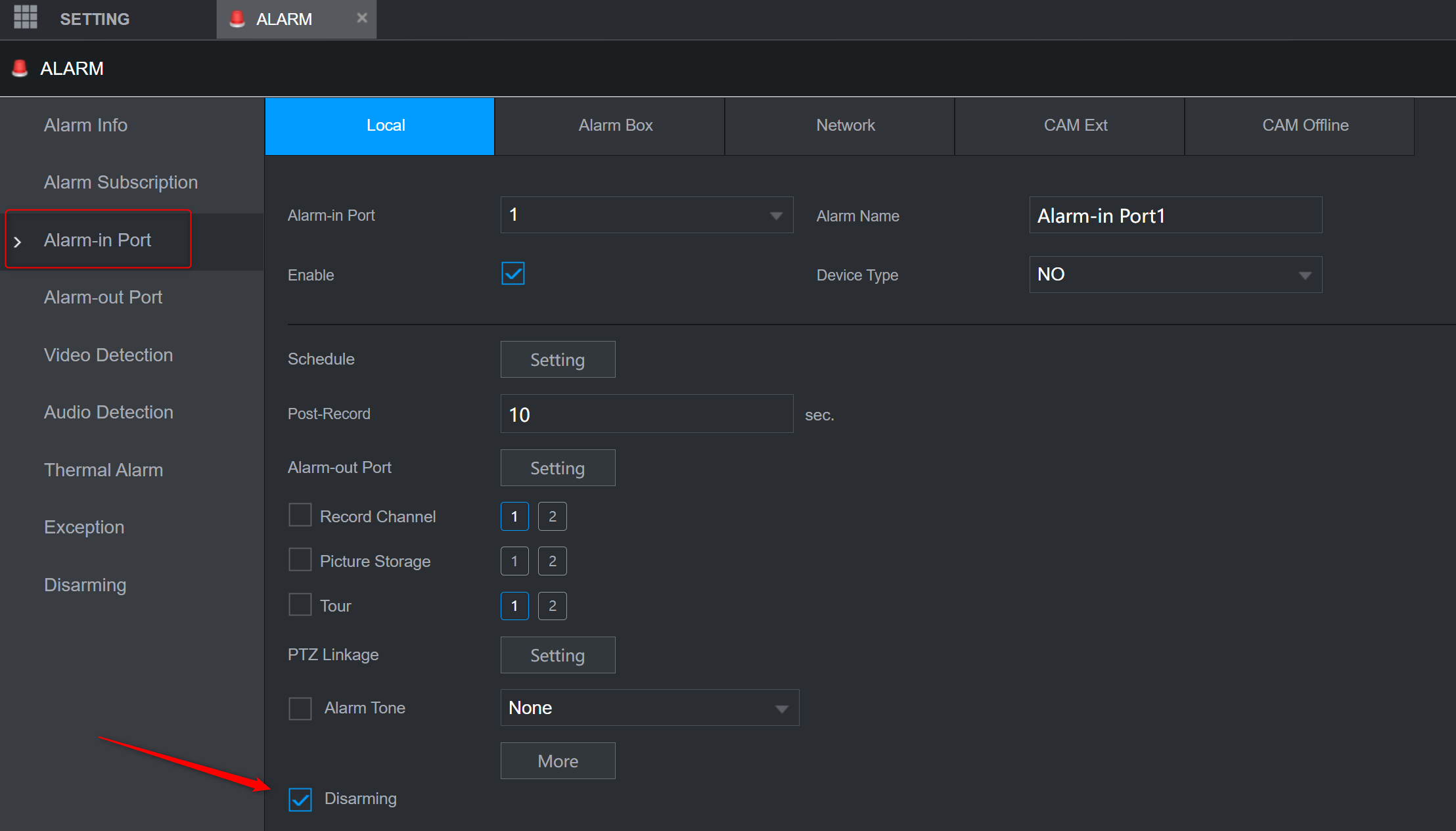Toggle Record Channel 1
Screen dimensions: 1456x831
[514, 516]
